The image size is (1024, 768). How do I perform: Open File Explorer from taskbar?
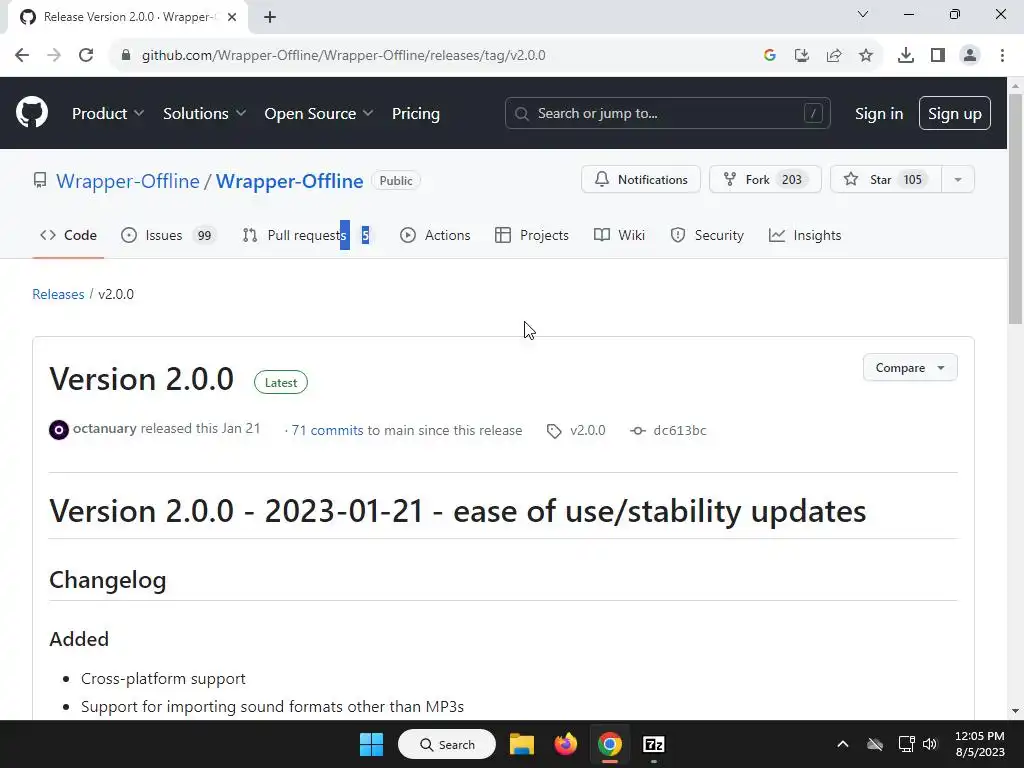[x=522, y=744]
